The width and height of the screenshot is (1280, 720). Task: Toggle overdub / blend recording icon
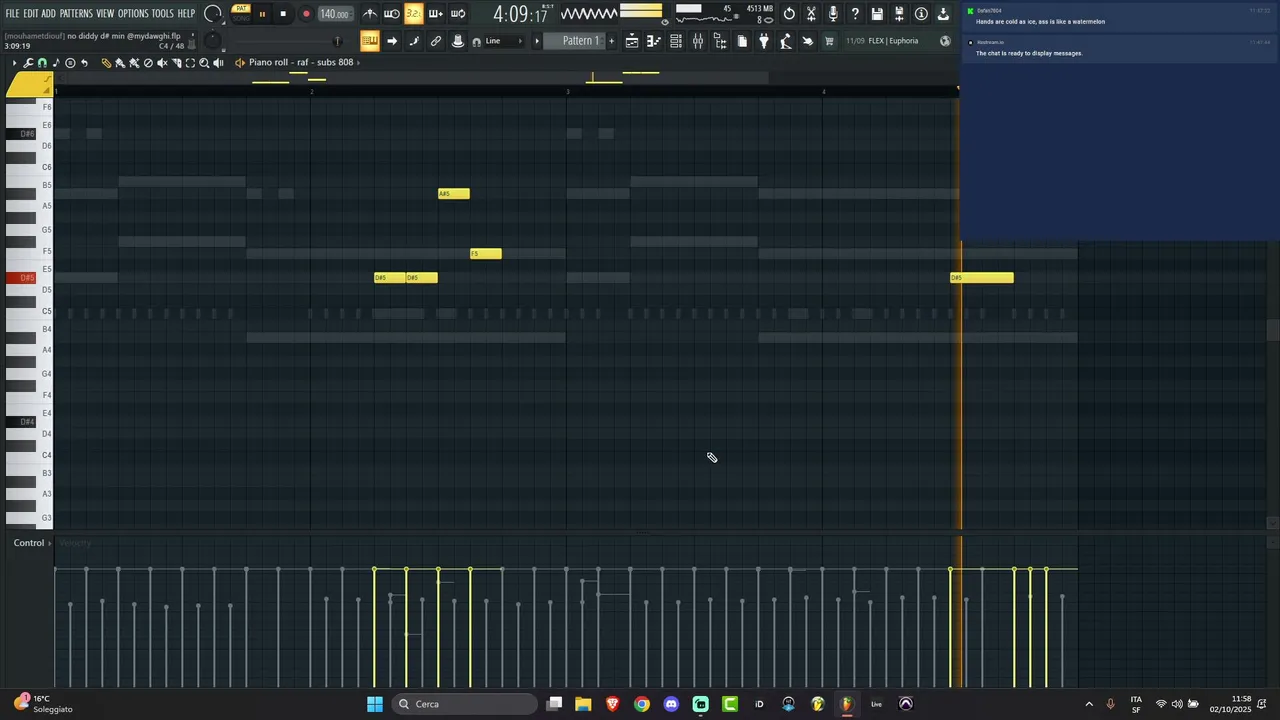[x=435, y=14]
